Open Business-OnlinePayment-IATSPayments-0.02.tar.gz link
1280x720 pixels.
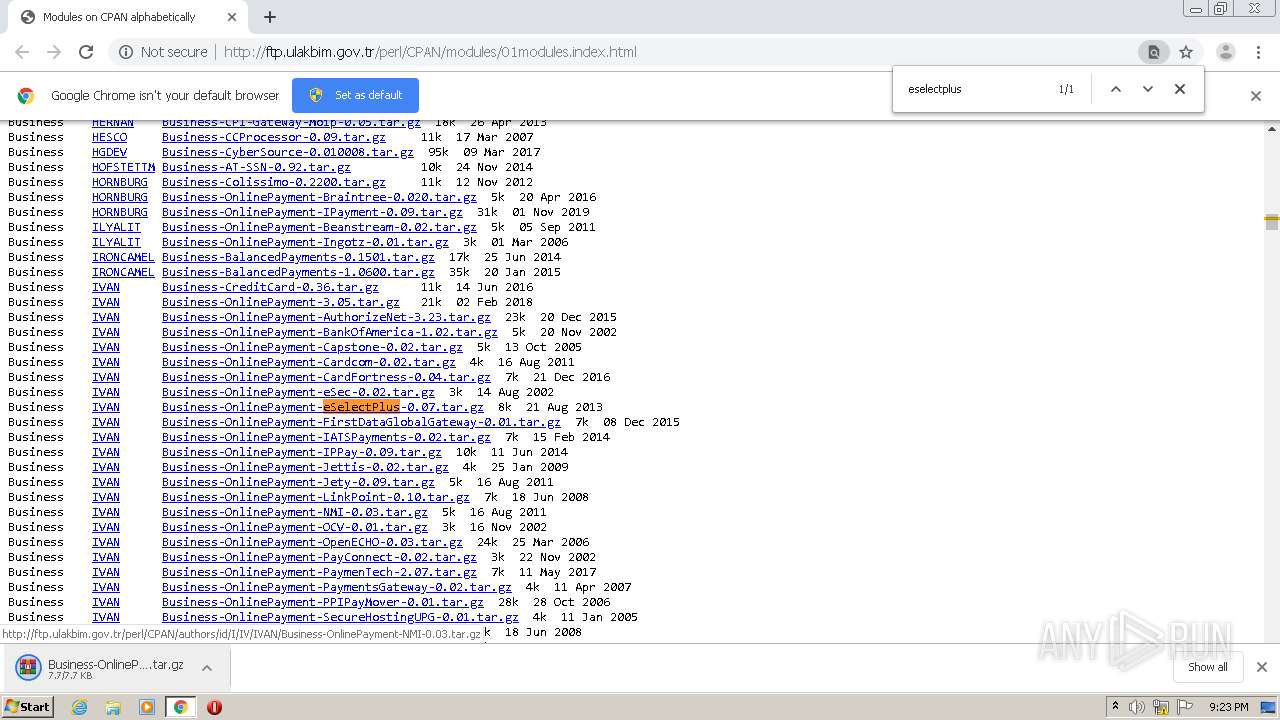[x=326, y=437]
